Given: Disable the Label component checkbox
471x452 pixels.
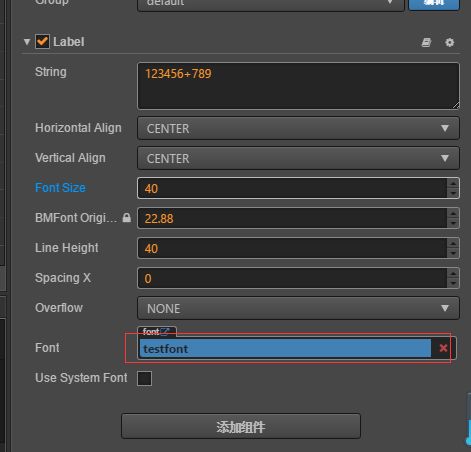Looking at the screenshot, I should (42, 42).
